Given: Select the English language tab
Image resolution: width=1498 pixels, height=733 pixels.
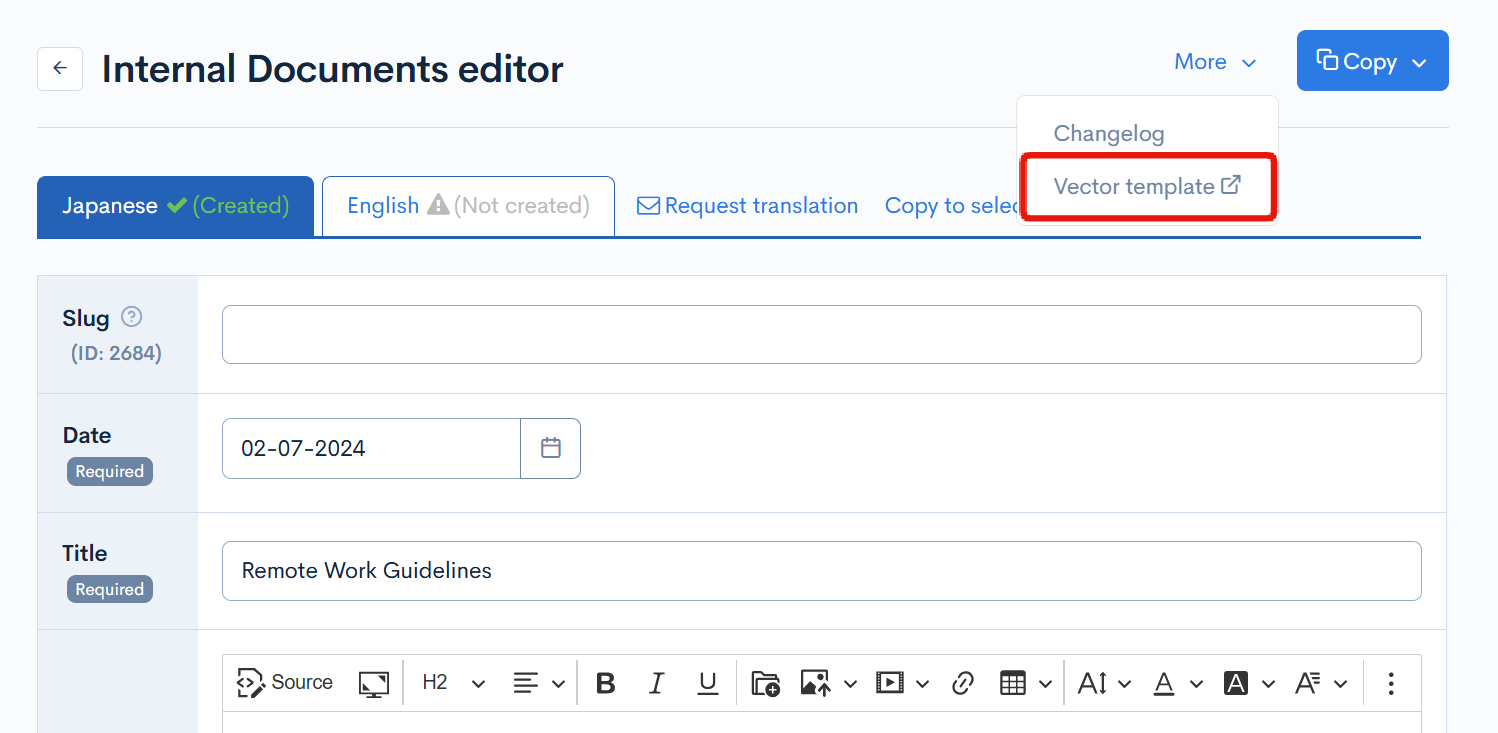Looking at the screenshot, I should tap(467, 206).
